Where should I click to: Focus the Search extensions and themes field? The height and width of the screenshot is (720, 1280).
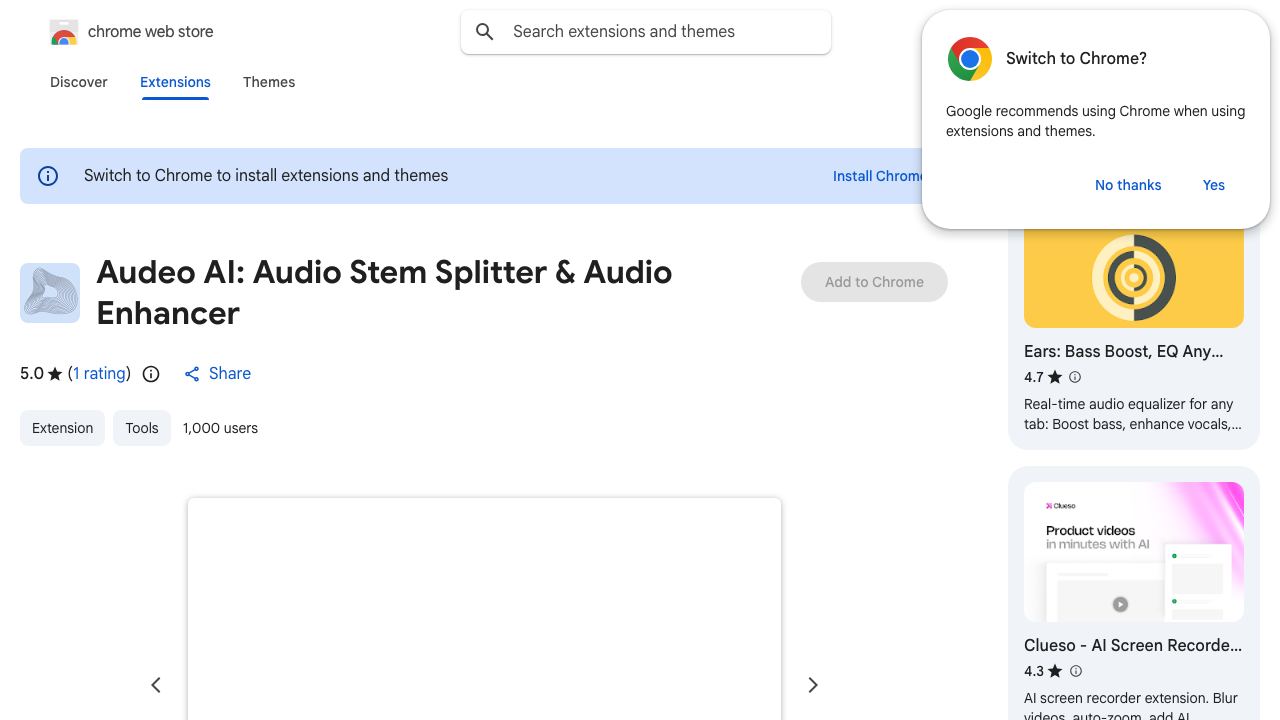click(x=646, y=32)
